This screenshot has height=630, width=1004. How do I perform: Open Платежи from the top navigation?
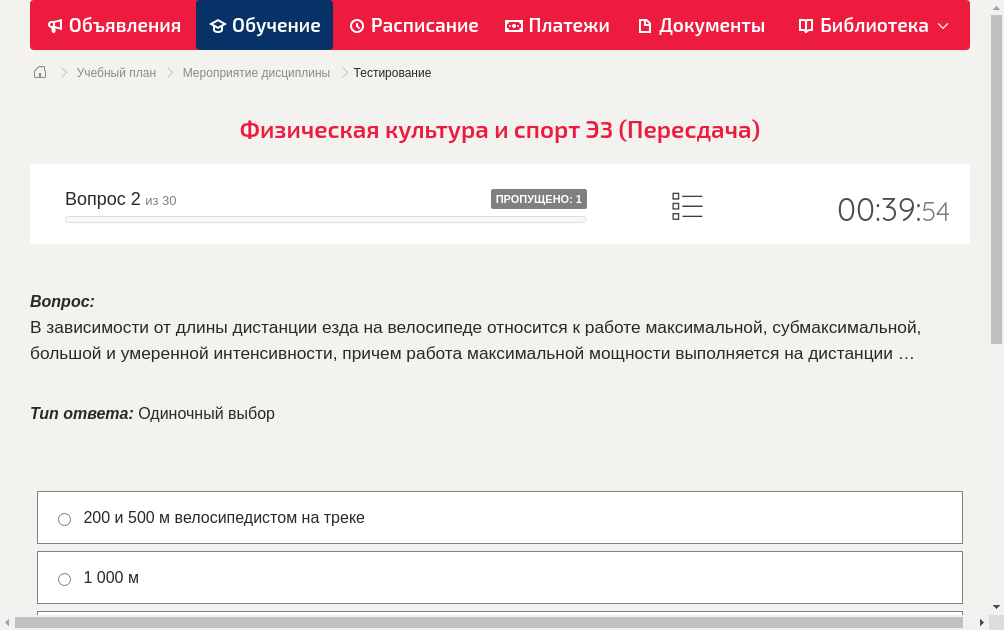pyautogui.click(x=556, y=25)
